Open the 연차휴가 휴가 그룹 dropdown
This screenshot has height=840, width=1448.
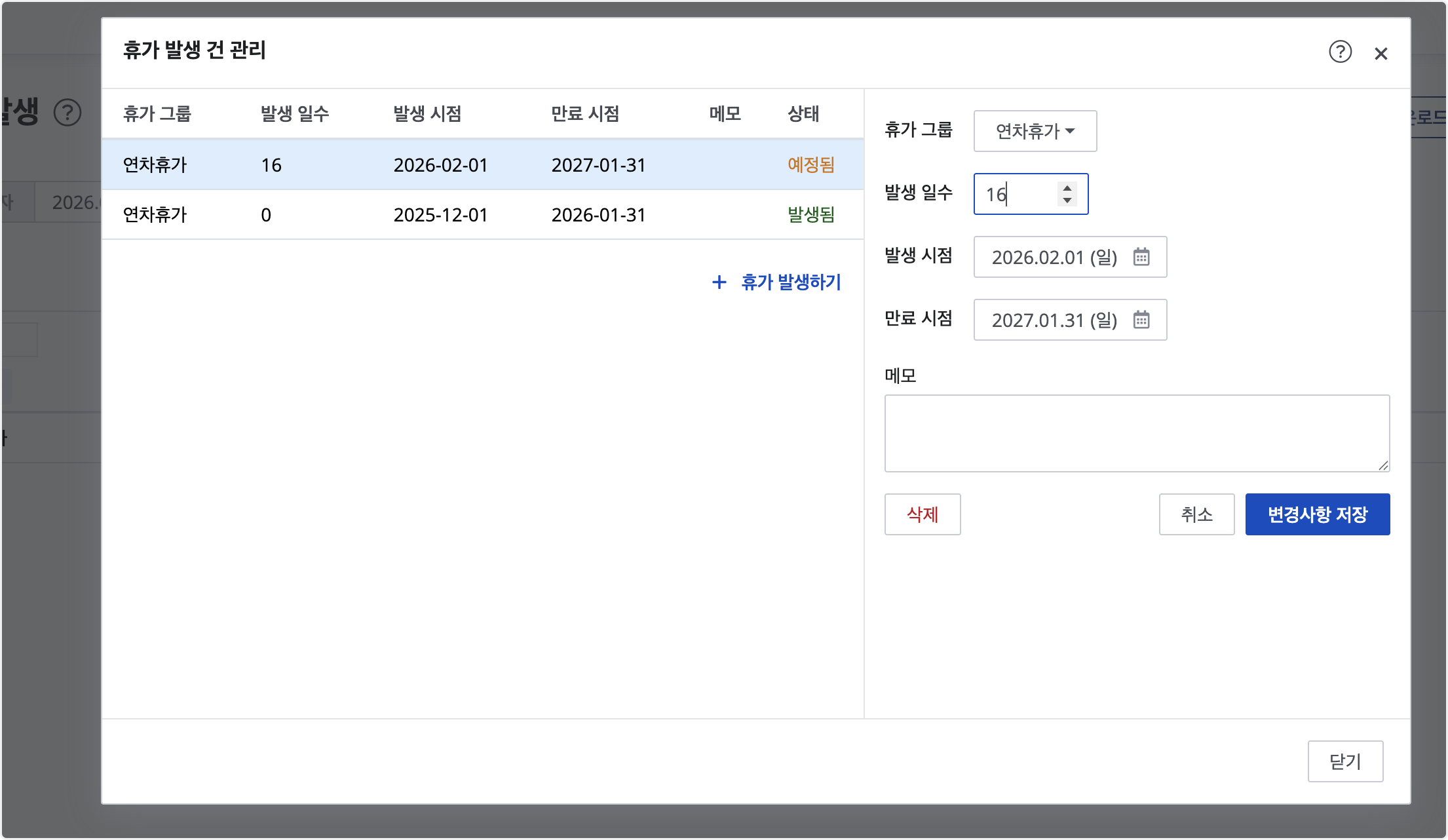[1035, 131]
